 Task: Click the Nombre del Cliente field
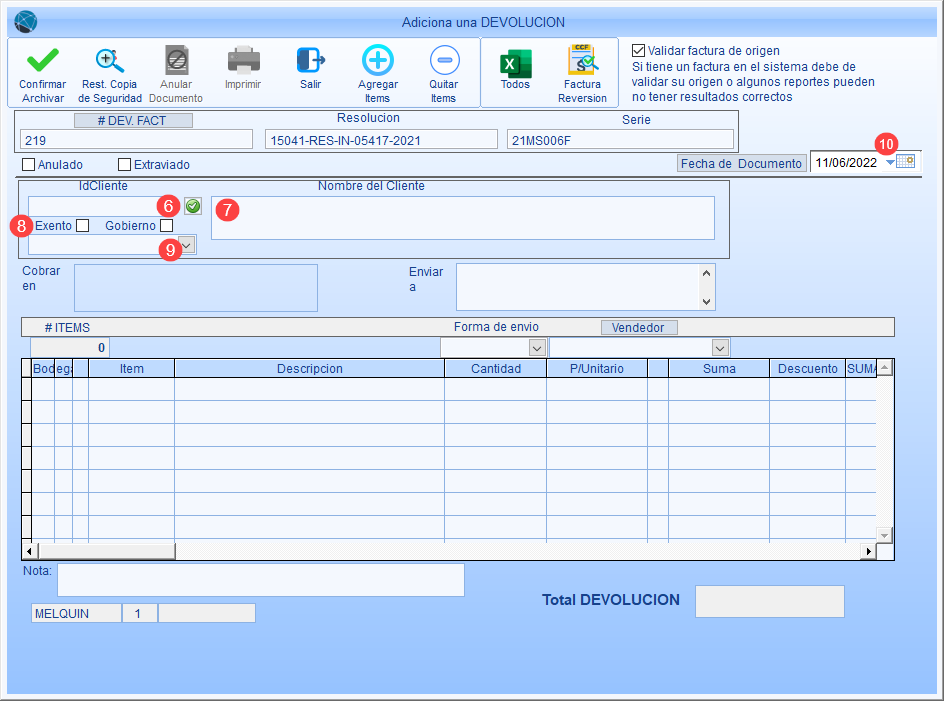click(x=462, y=217)
